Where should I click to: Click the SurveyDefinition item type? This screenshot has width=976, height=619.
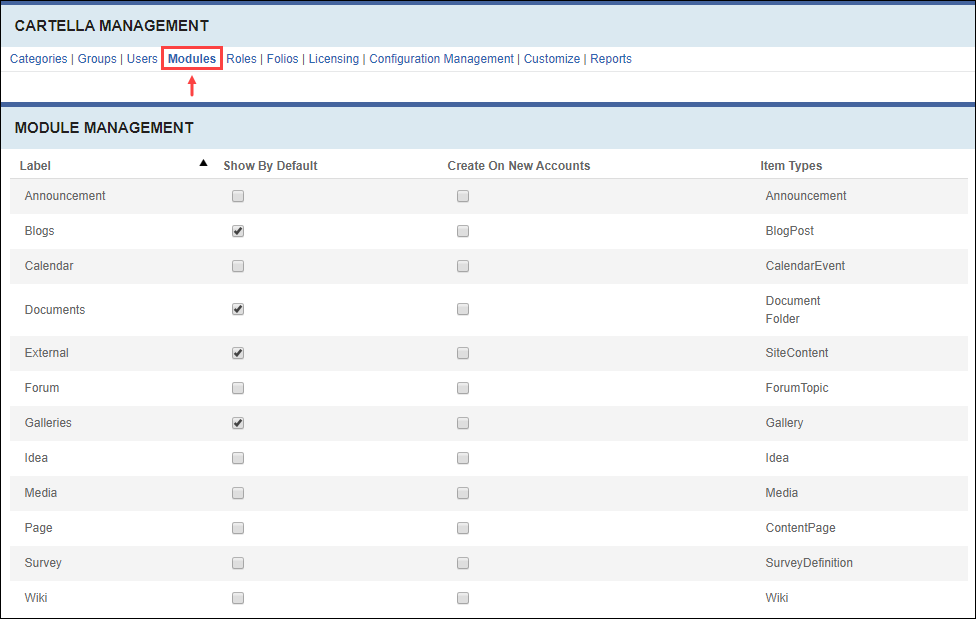(809, 562)
